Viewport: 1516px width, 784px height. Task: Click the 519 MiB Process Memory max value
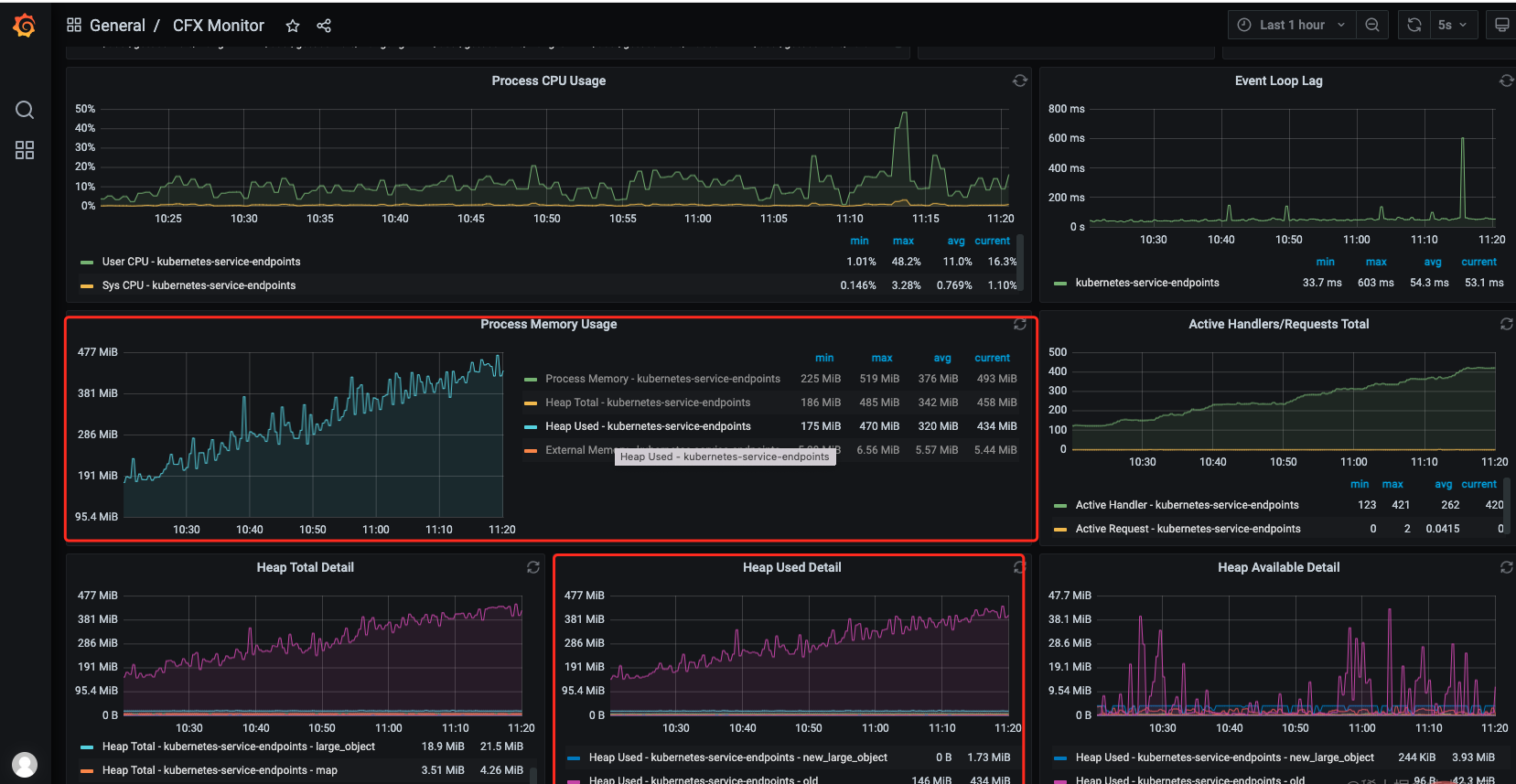point(879,379)
